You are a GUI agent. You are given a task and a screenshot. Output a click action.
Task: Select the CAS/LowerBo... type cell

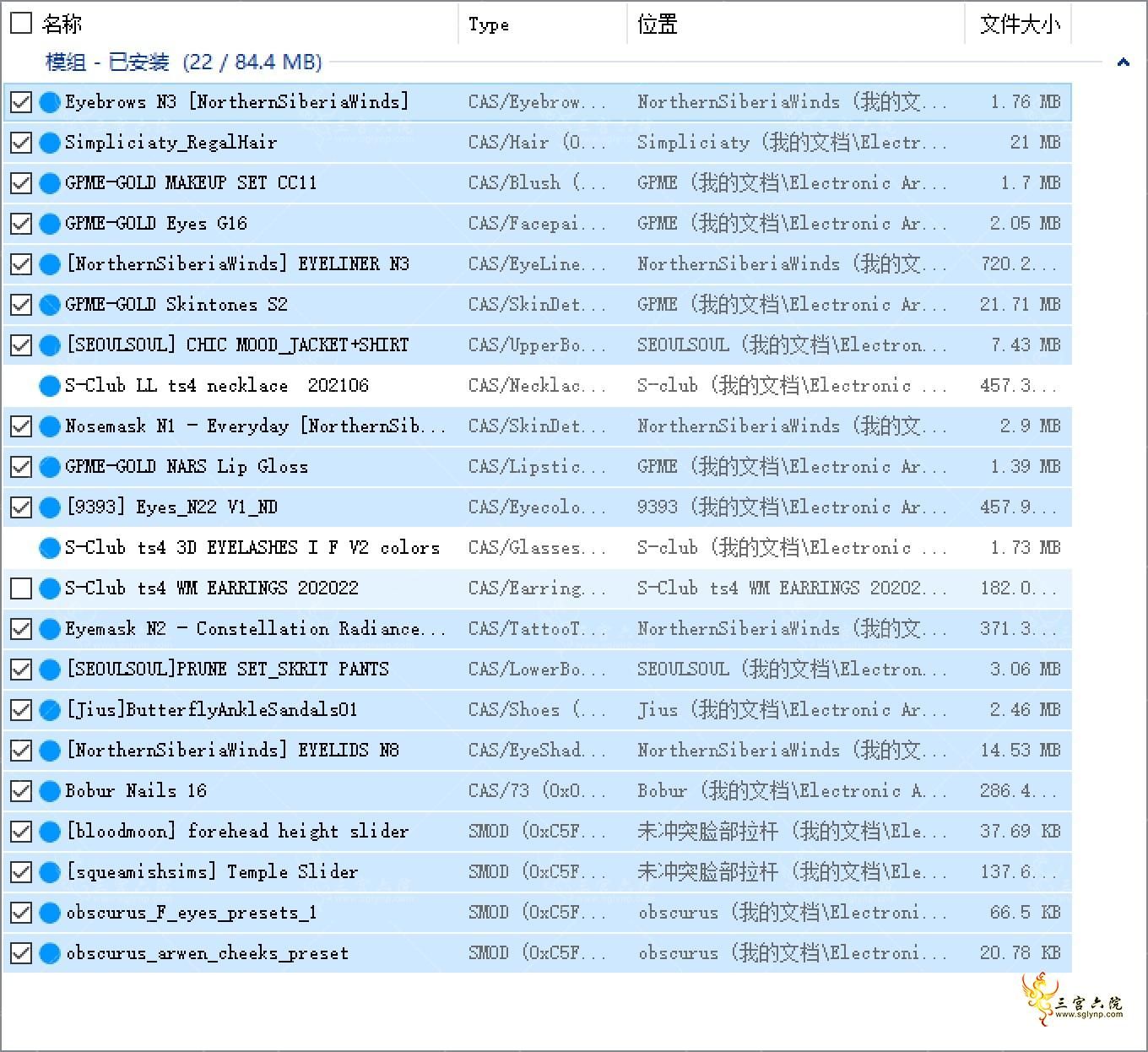pos(537,670)
